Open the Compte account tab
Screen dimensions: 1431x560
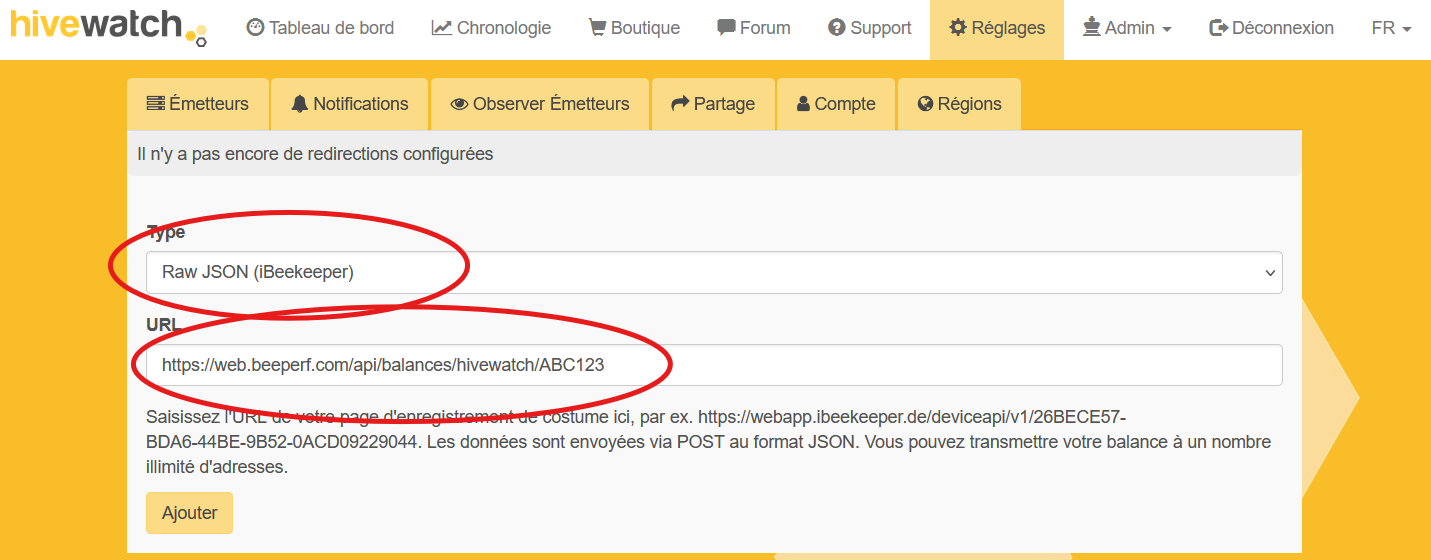(835, 104)
